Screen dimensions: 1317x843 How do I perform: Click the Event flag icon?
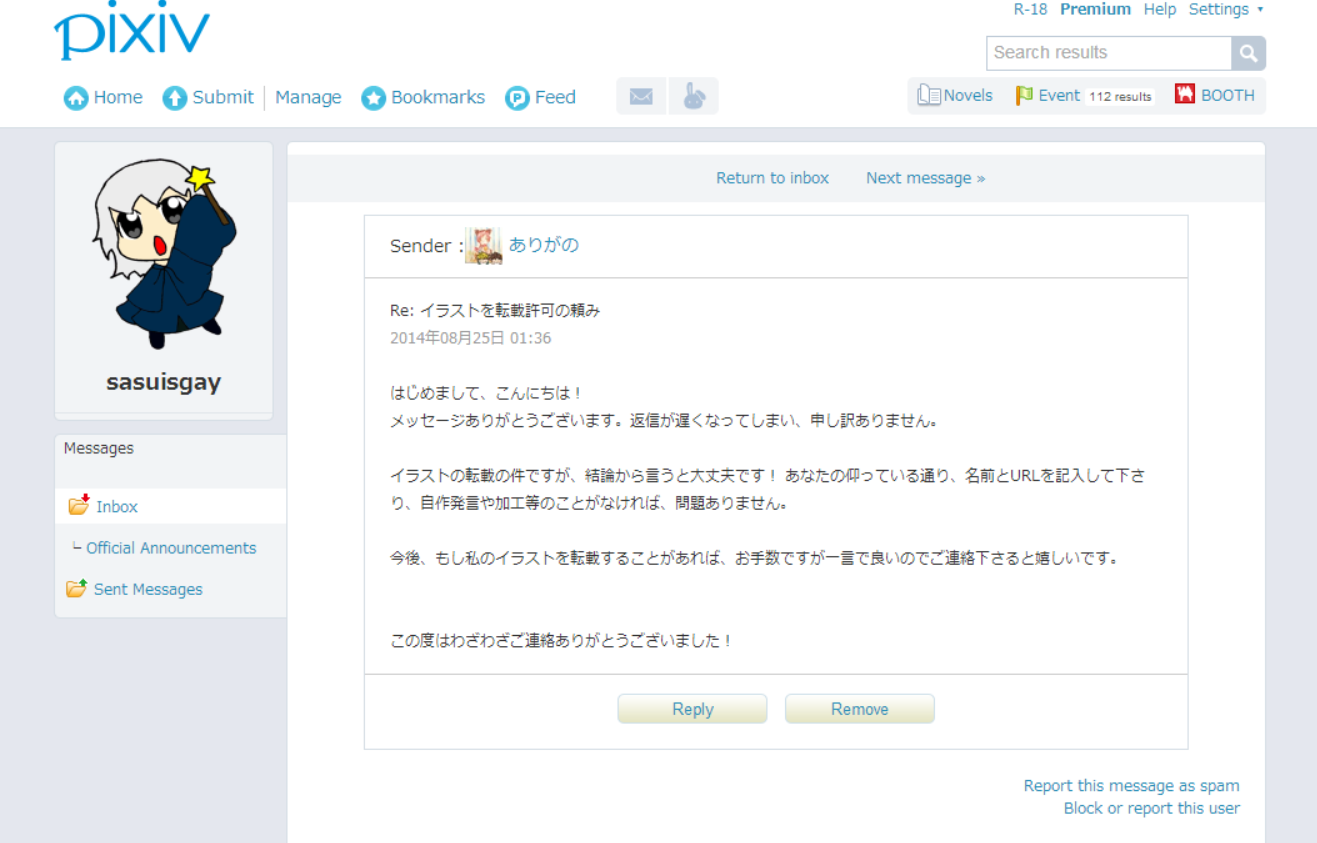point(1024,95)
